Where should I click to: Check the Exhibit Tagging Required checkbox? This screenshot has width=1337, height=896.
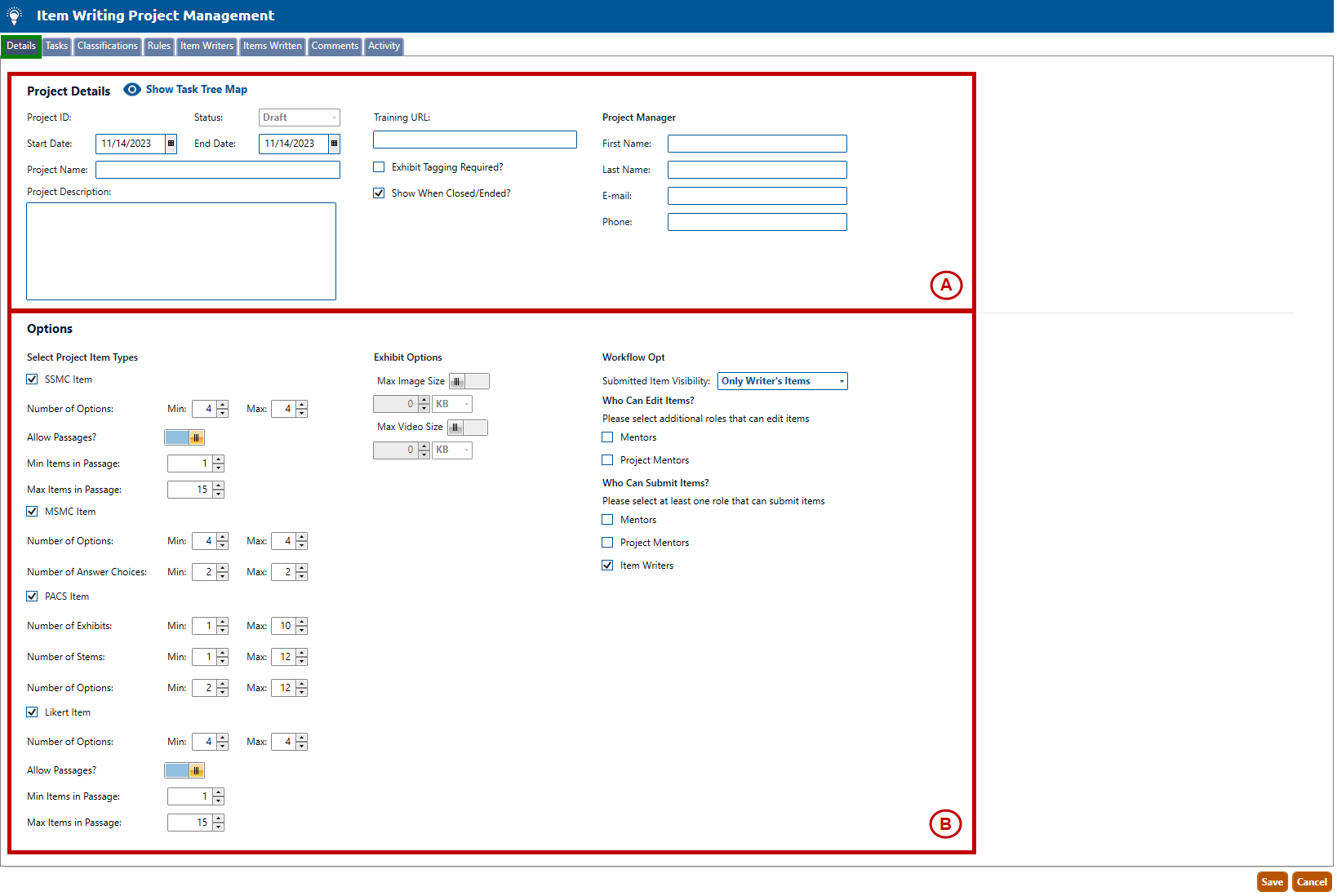point(379,167)
